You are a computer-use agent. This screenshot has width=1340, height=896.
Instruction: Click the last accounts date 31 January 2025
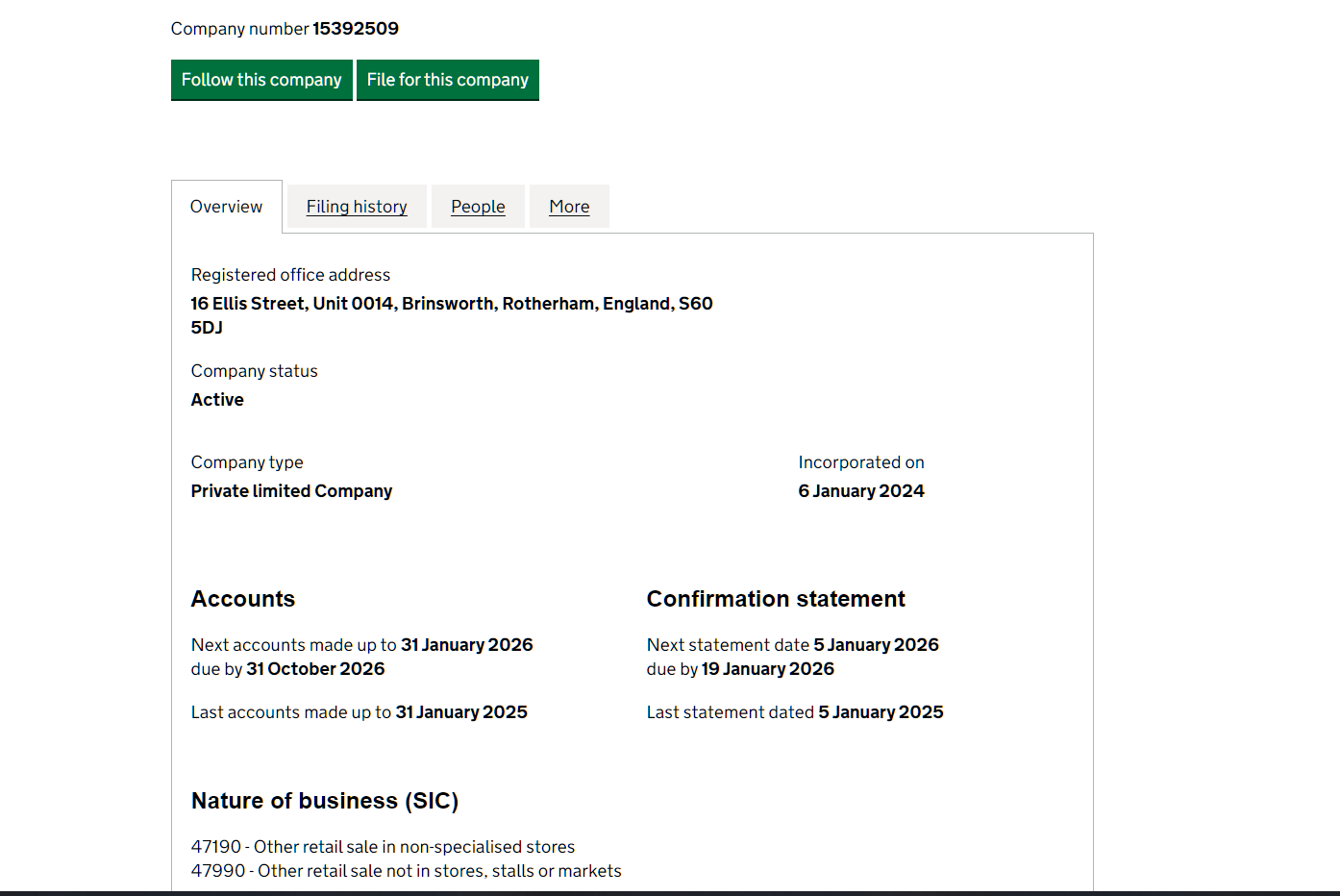[461, 712]
